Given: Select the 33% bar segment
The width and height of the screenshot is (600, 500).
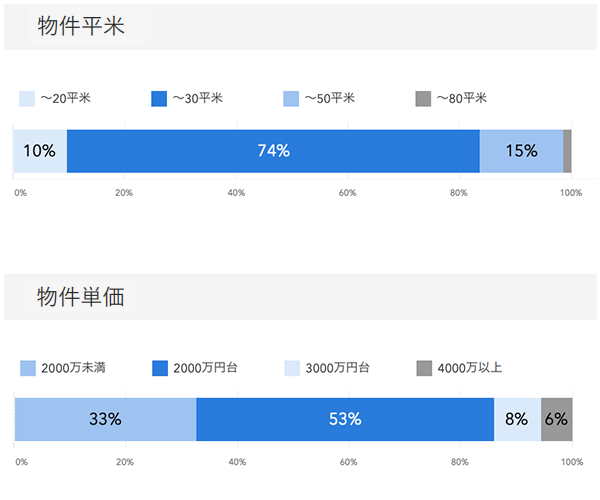Looking at the screenshot, I should pos(105,419).
